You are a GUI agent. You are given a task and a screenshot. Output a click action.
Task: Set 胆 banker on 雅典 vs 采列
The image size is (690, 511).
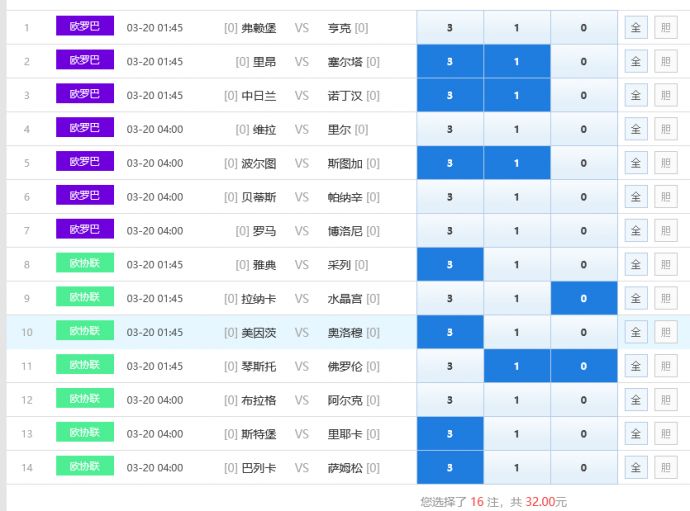[664, 265]
